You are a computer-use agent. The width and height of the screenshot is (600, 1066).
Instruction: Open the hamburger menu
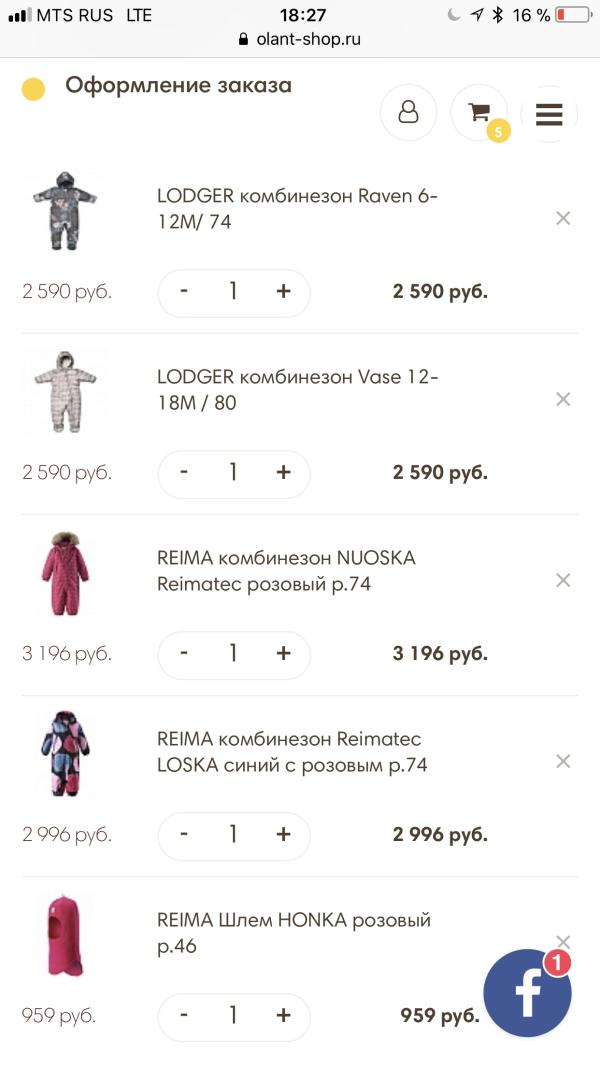point(549,113)
